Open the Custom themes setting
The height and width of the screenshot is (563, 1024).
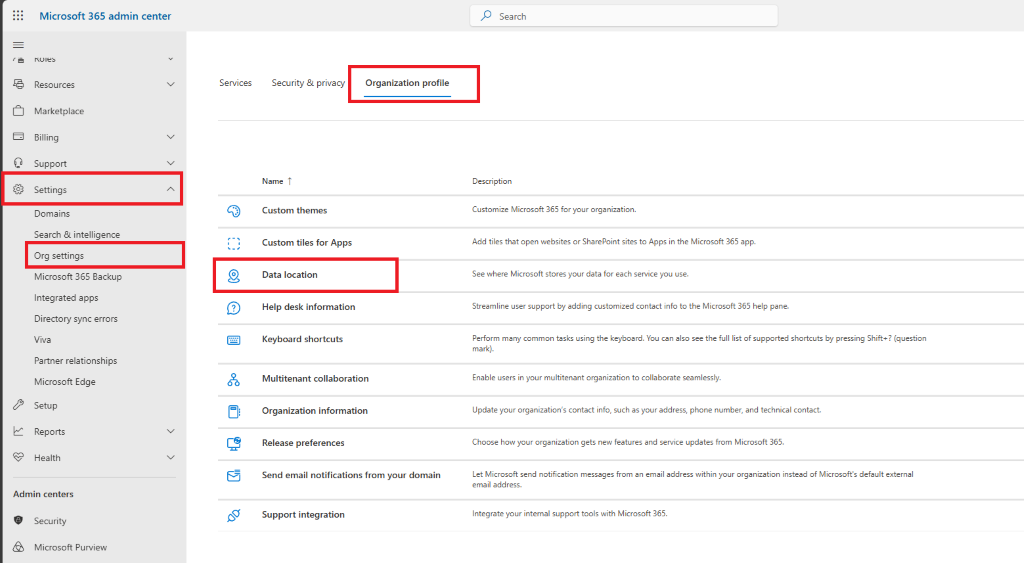[x=295, y=210]
